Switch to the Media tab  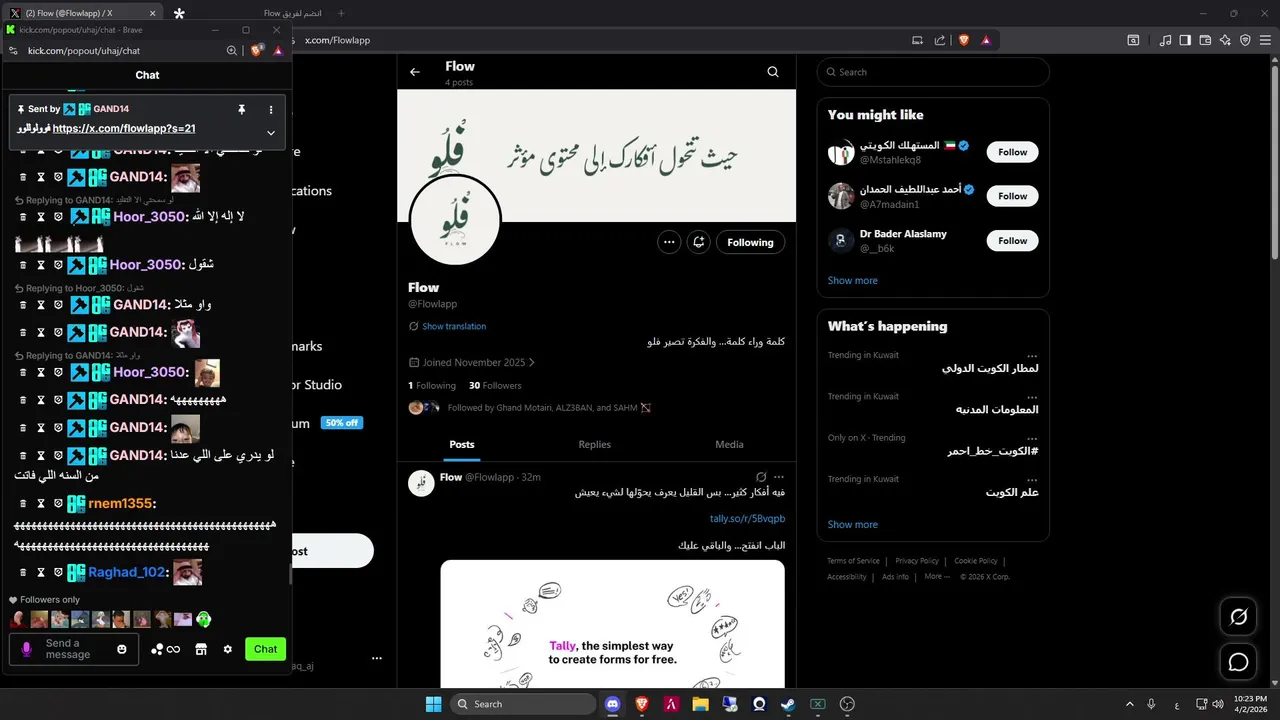(729, 444)
